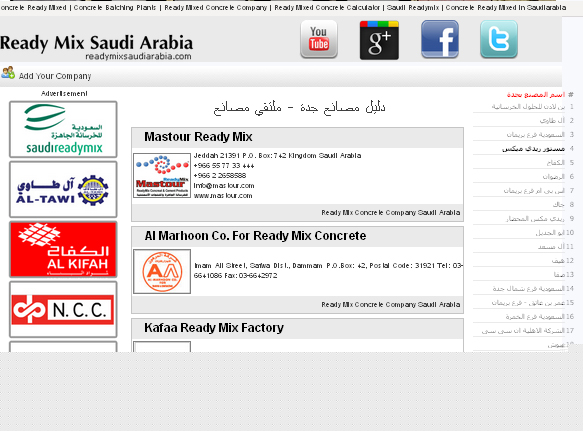Image resolution: width=583 pixels, height=431 pixels.
Task: Open Concrete Batching Plants top link
Action: [115, 7]
